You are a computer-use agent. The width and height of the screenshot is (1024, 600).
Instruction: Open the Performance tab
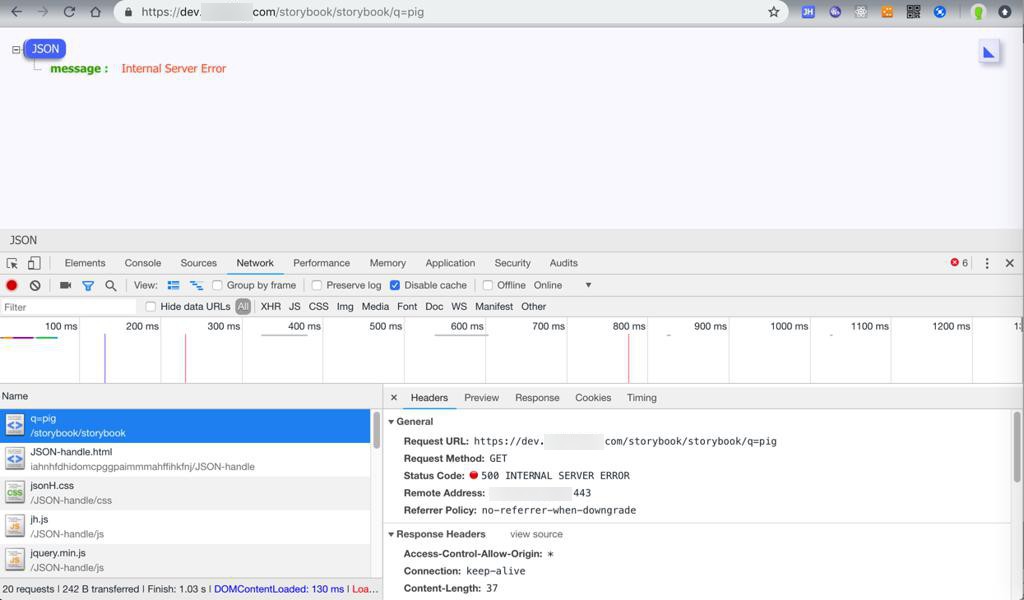coord(321,263)
